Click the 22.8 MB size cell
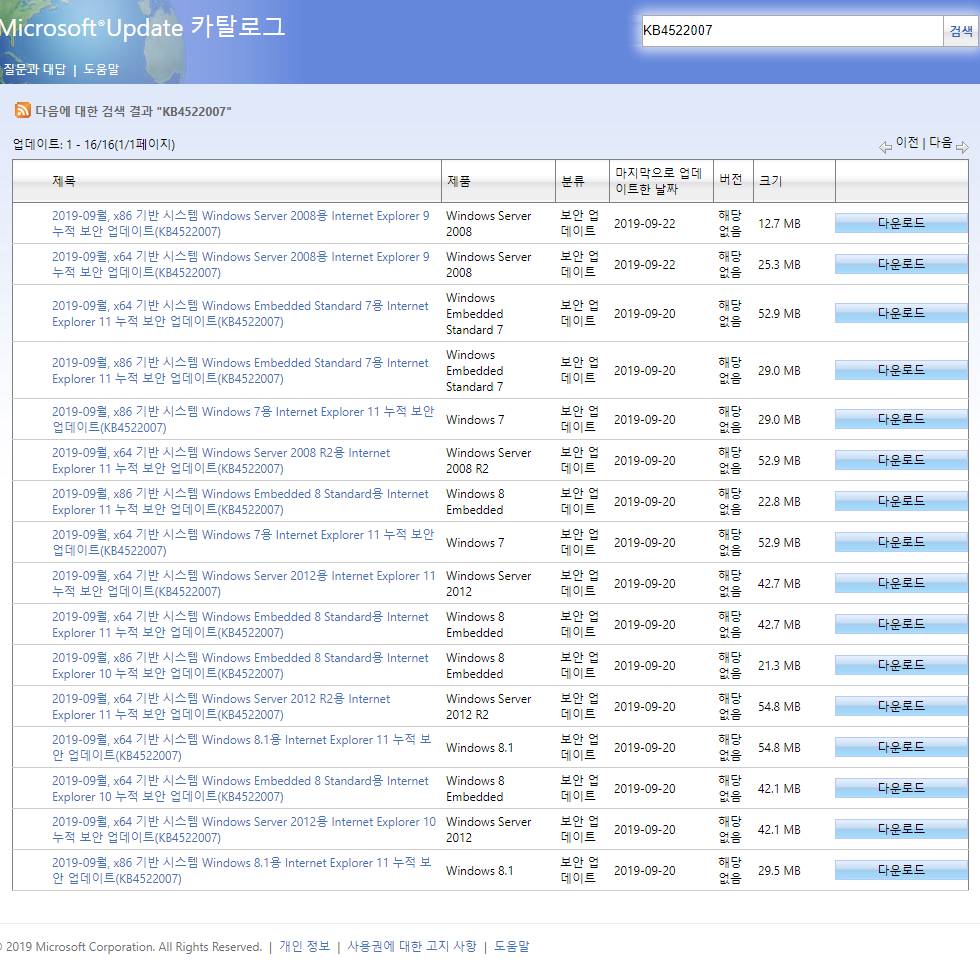 point(779,502)
